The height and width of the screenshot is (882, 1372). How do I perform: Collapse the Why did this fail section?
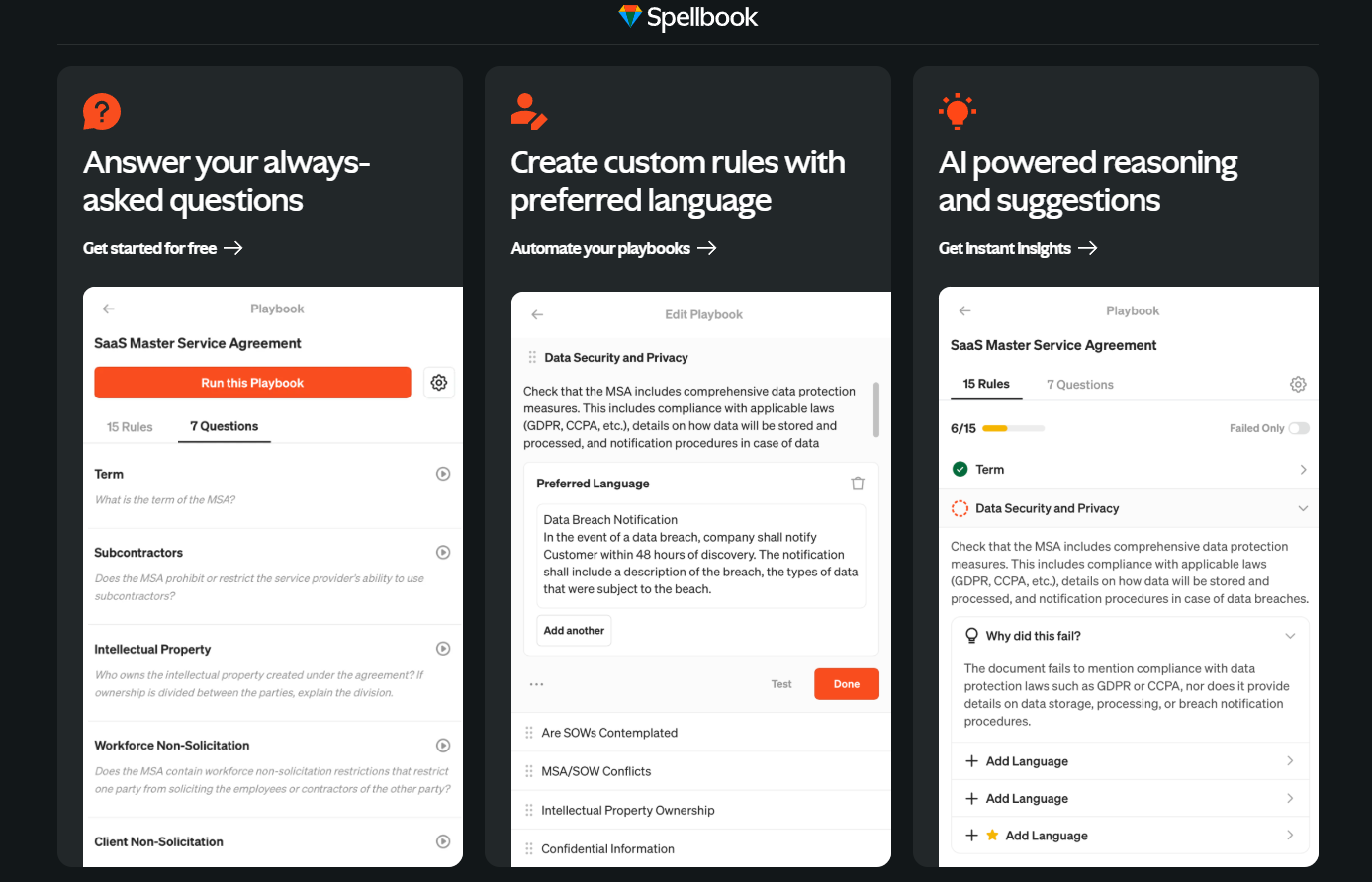(1290, 636)
